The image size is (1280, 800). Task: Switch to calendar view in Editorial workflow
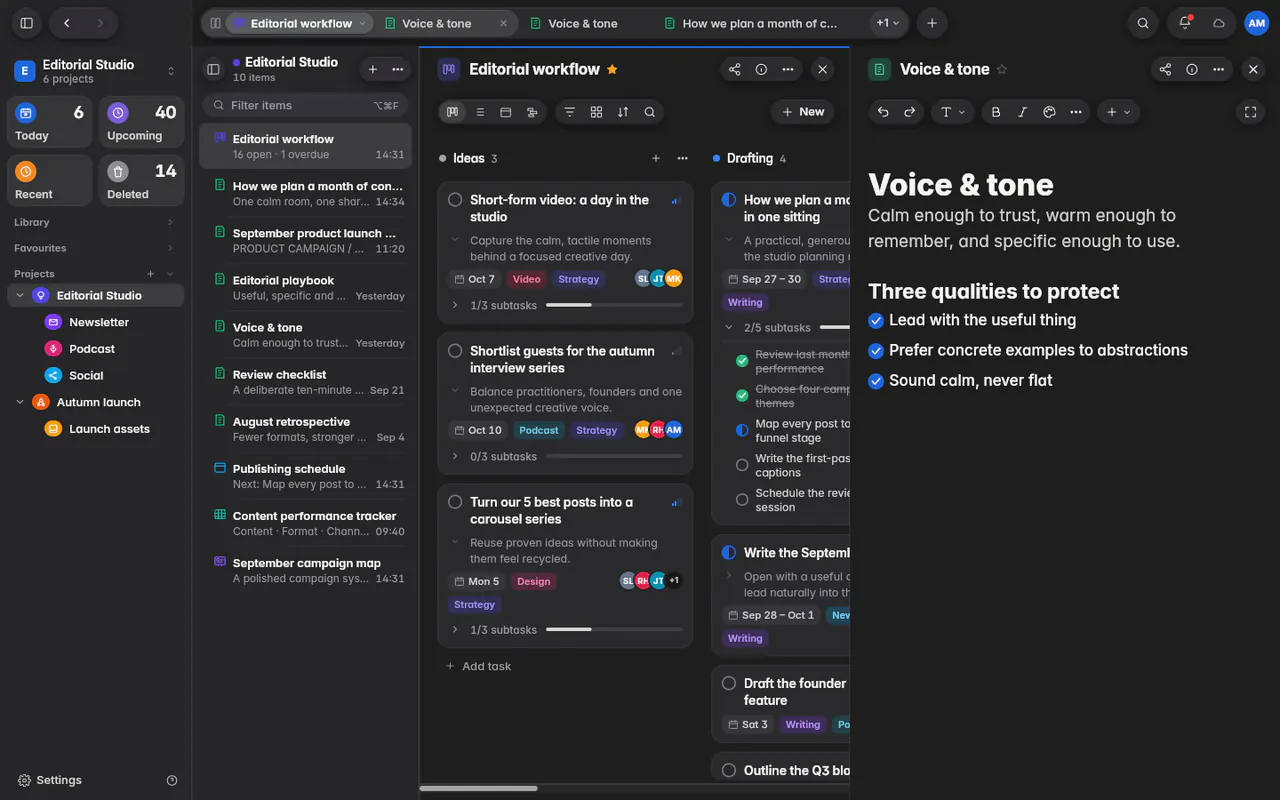[506, 112]
